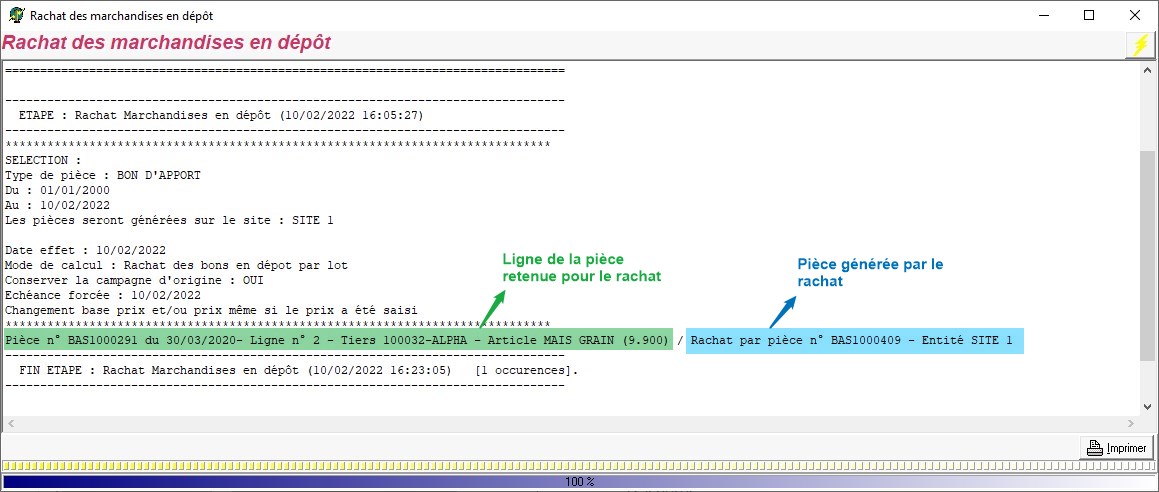Click the horizontal scrollbar left arrow
The width and height of the screenshot is (1159, 492).
[9, 424]
